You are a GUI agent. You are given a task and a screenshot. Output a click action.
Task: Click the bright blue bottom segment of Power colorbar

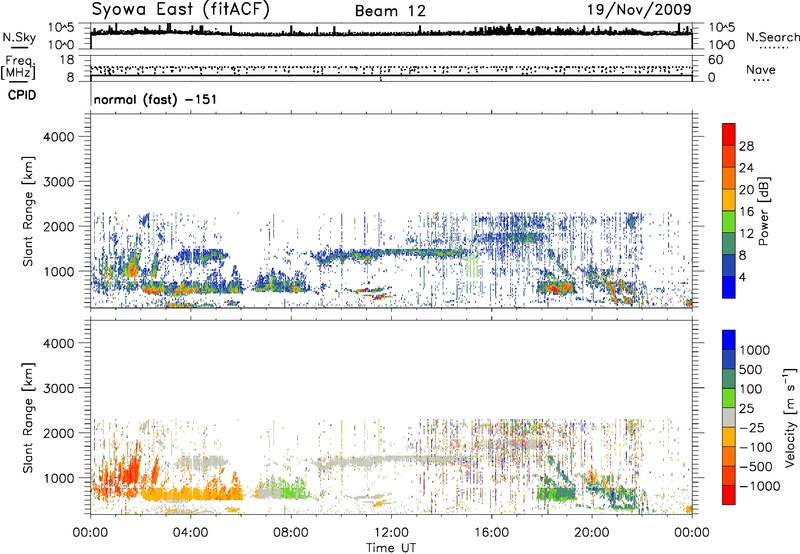click(x=729, y=287)
